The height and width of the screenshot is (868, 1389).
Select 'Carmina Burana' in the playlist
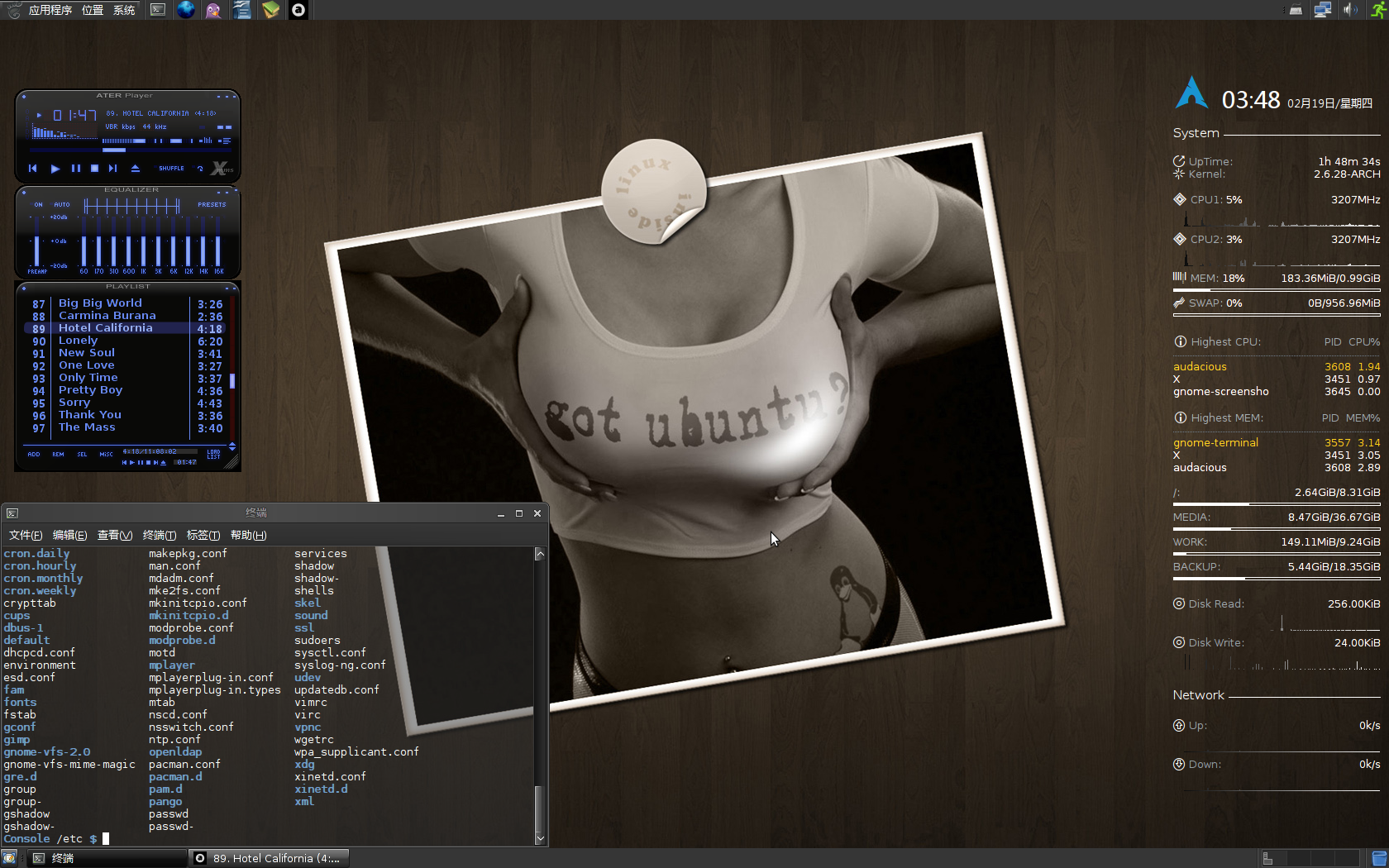tap(107, 316)
